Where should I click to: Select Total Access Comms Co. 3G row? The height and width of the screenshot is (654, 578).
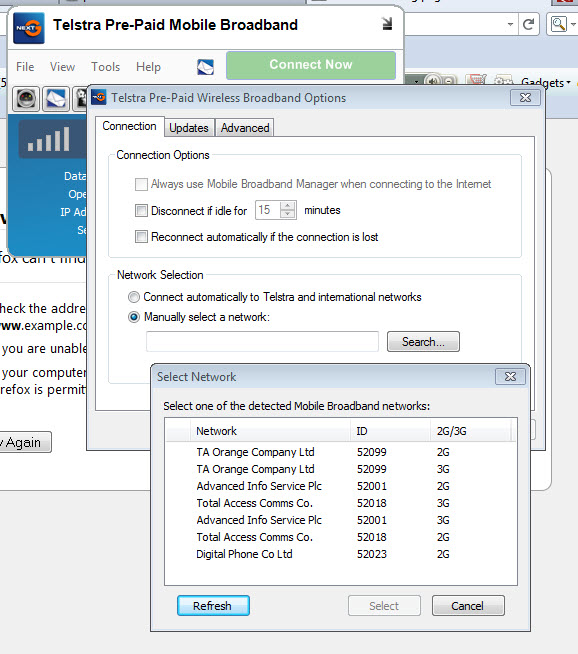click(x=341, y=503)
